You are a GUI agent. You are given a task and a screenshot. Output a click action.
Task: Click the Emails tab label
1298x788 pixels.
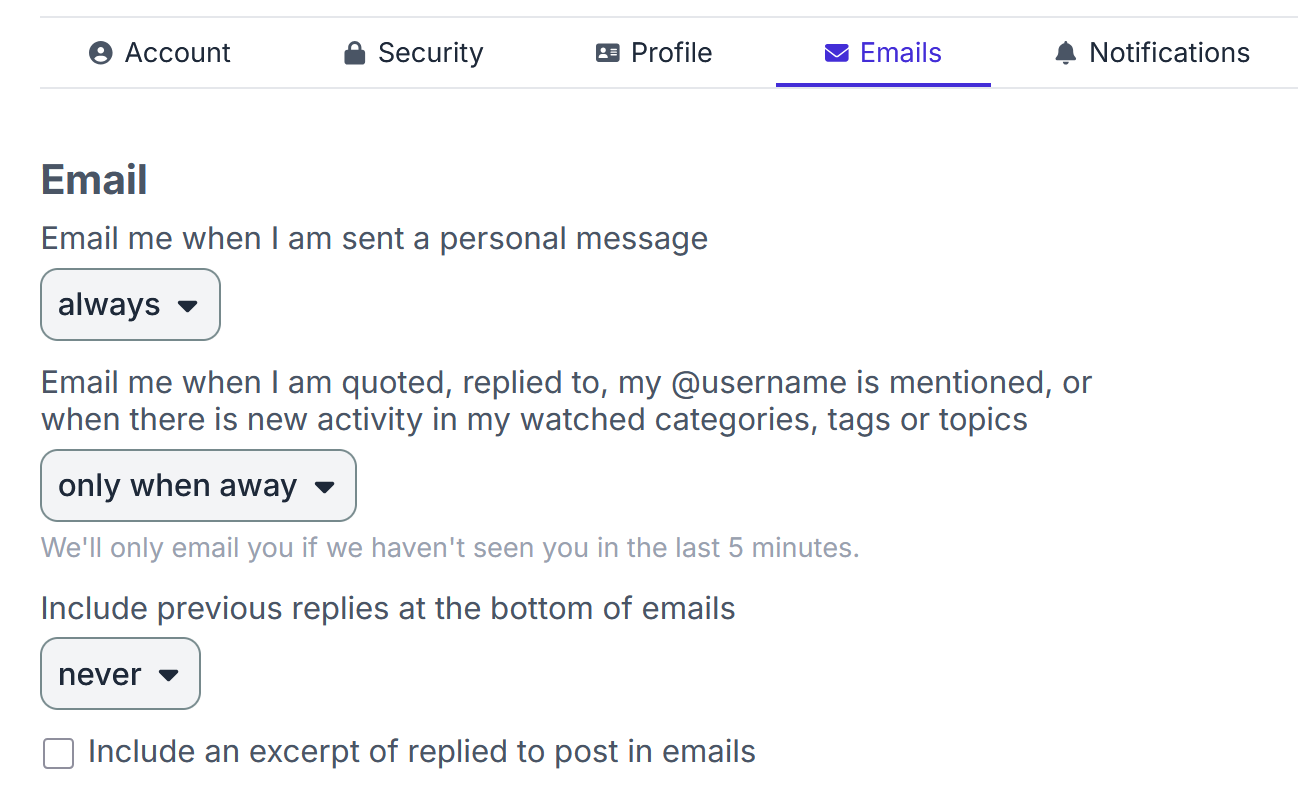[901, 53]
